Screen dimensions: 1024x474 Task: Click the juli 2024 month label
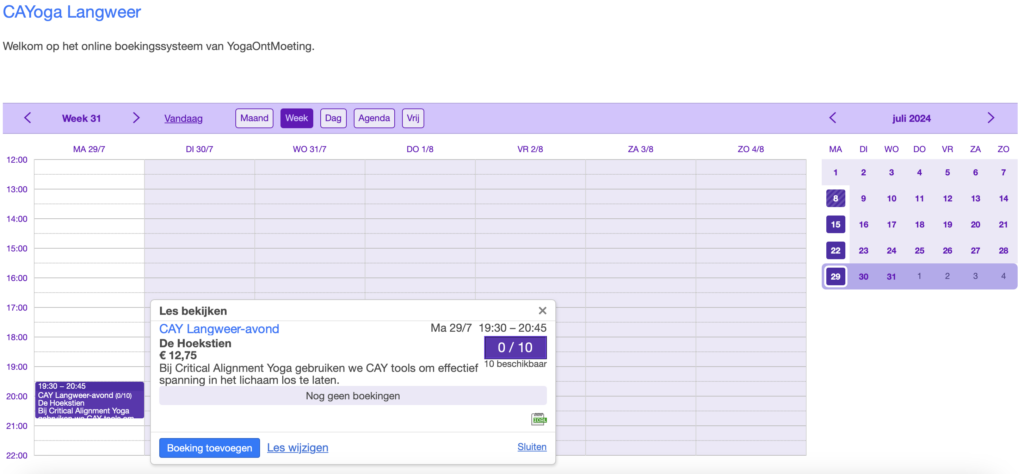click(912, 119)
